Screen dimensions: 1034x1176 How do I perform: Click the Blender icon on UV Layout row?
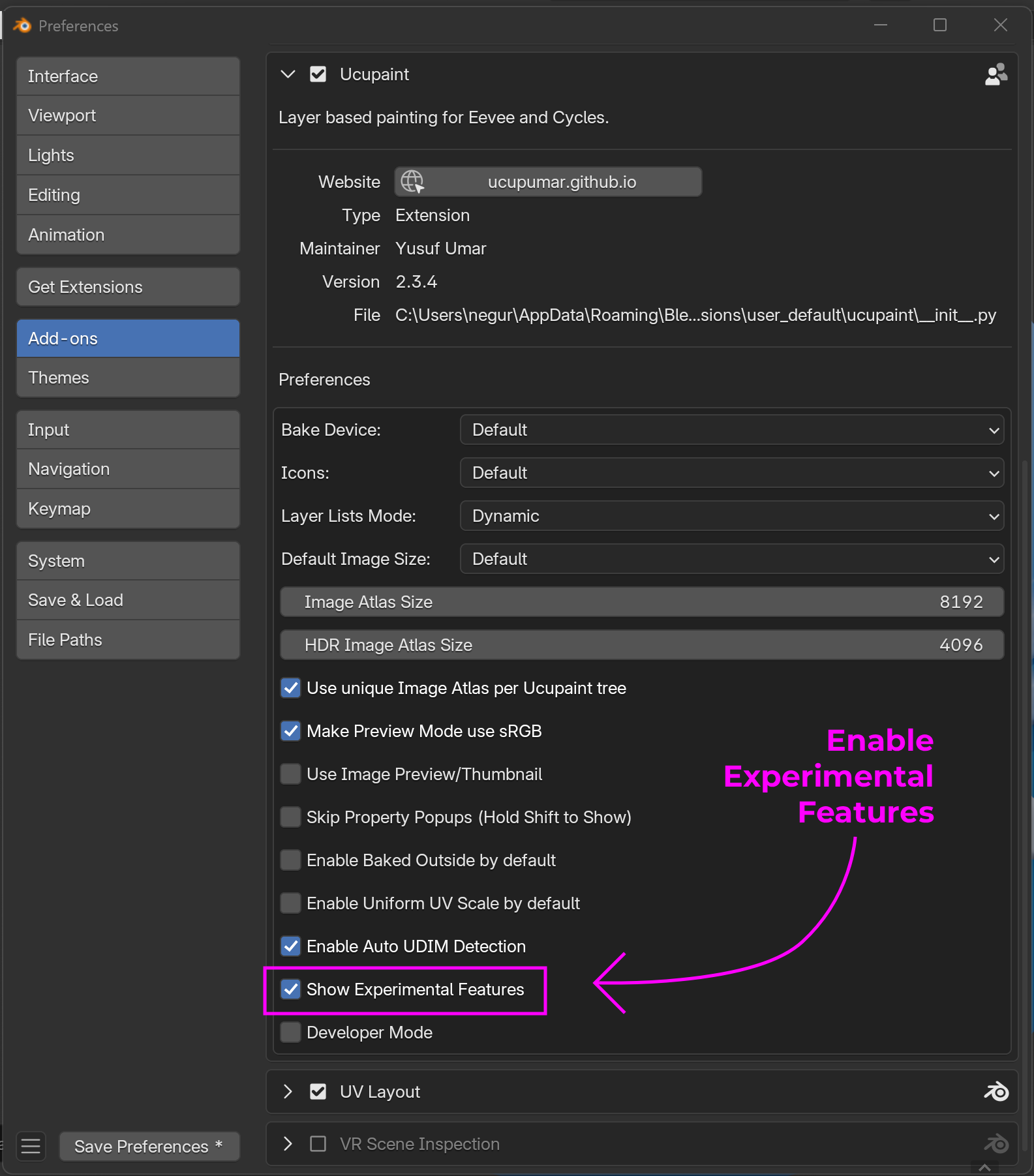tap(996, 1091)
